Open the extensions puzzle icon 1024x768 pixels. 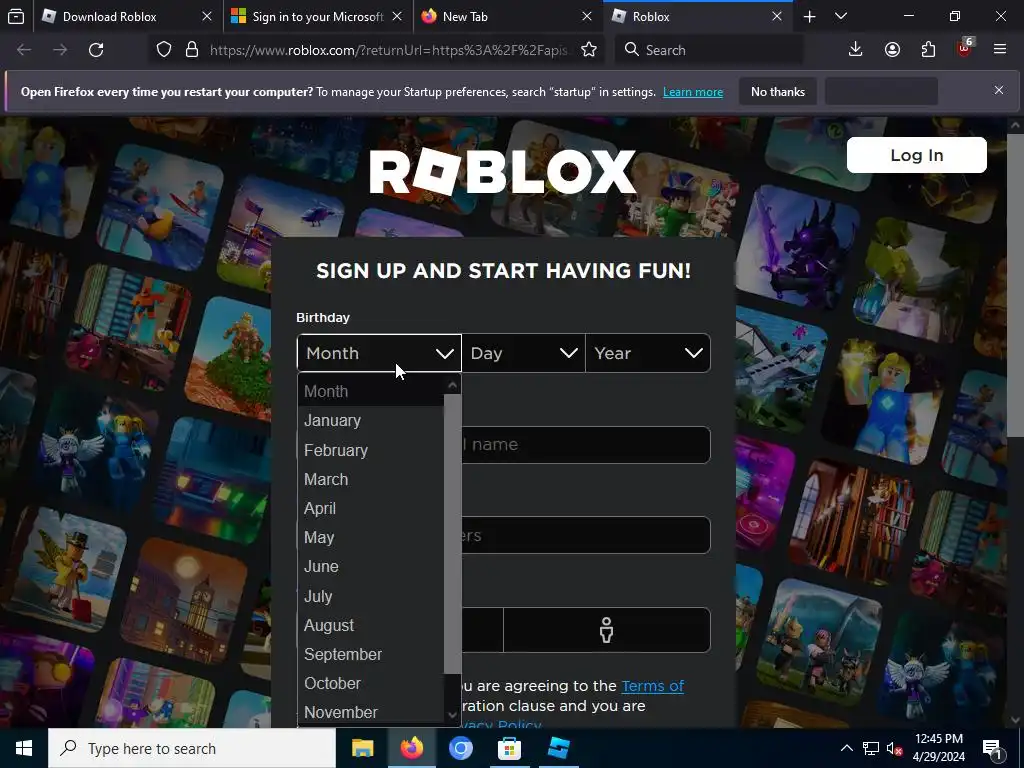coord(928,50)
